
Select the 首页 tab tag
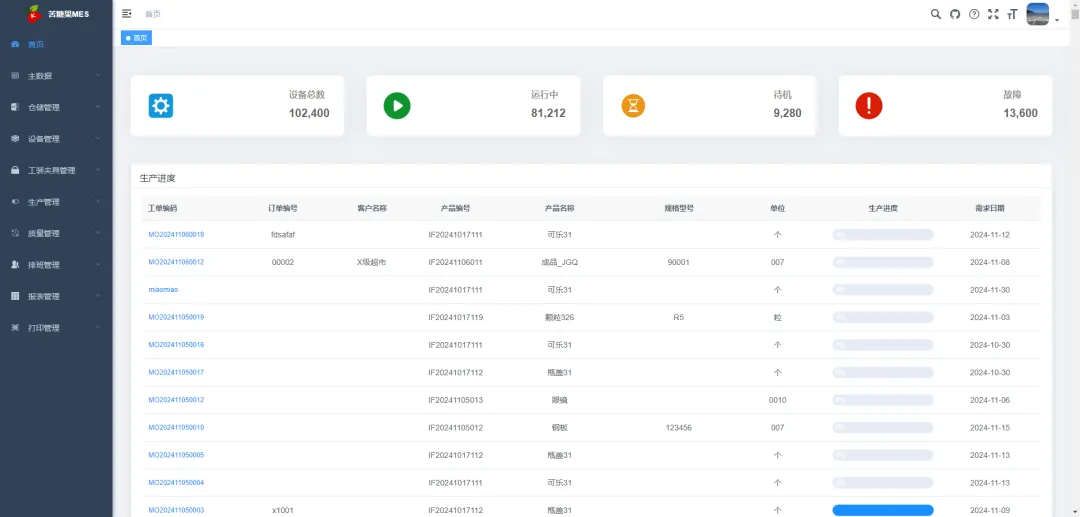[x=137, y=38]
